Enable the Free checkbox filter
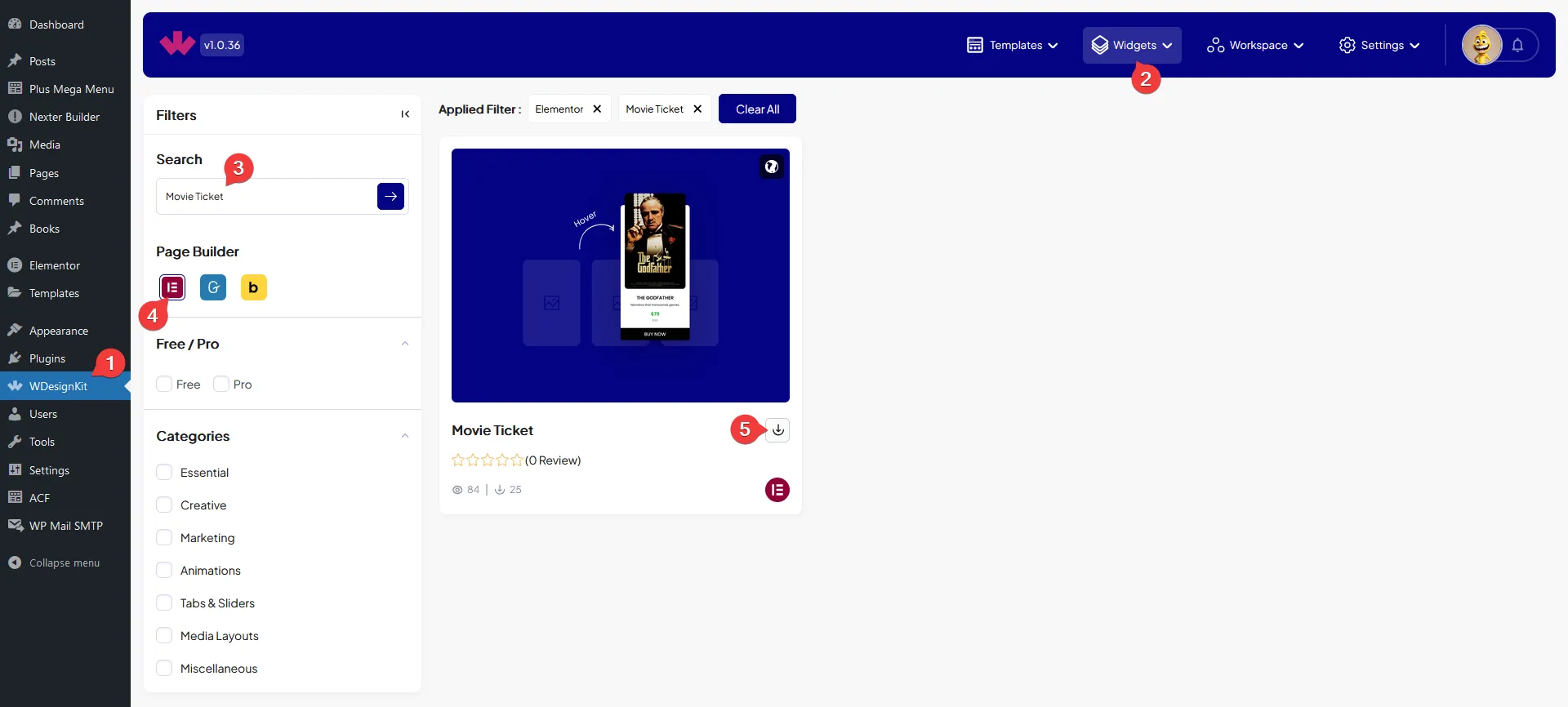 (164, 385)
